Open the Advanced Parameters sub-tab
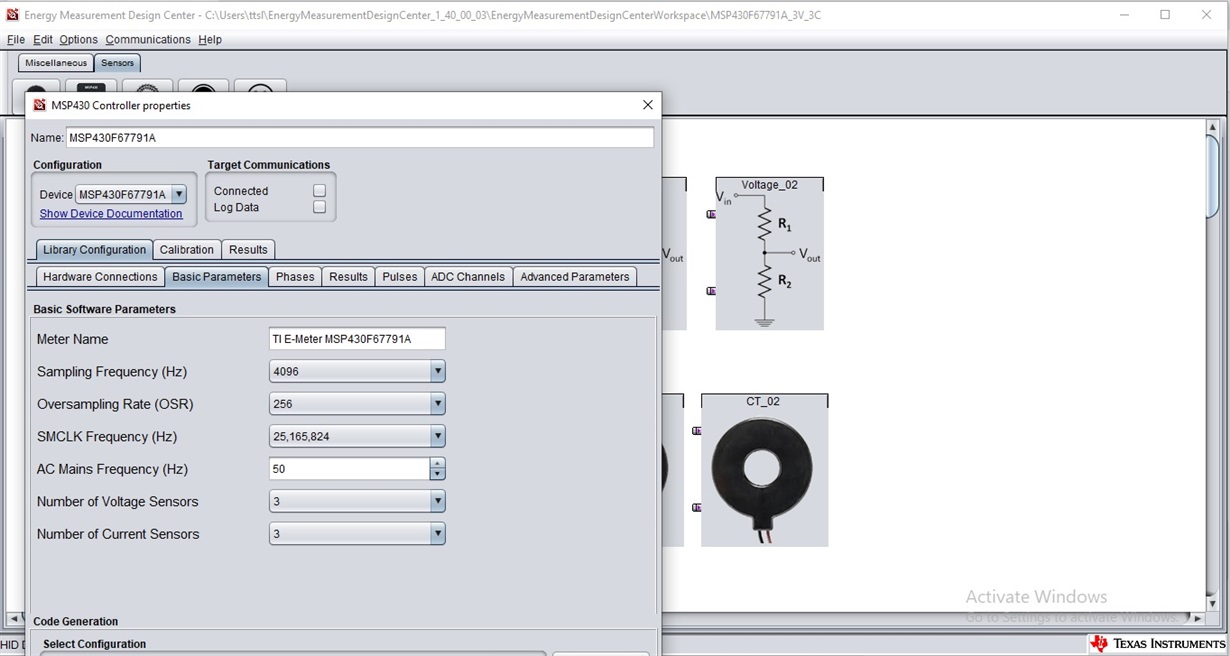The height and width of the screenshot is (656, 1230). coord(575,277)
